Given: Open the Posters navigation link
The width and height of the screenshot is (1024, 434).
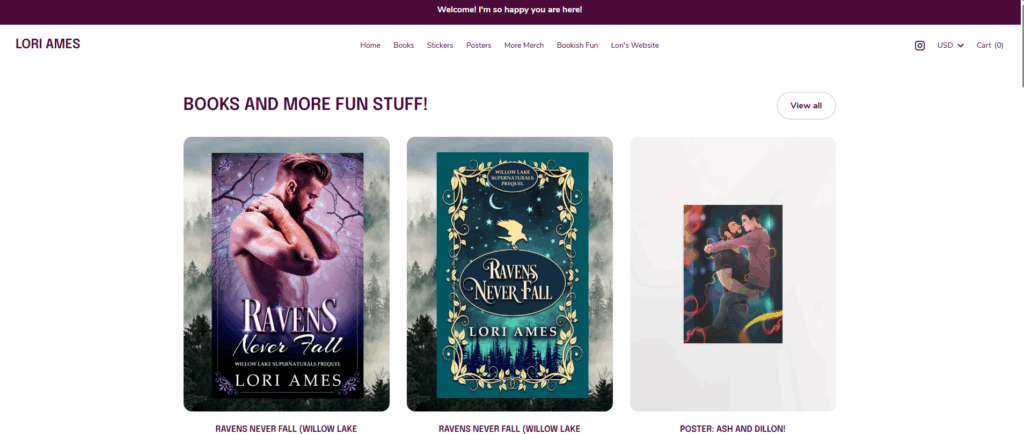Looking at the screenshot, I should tap(478, 45).
